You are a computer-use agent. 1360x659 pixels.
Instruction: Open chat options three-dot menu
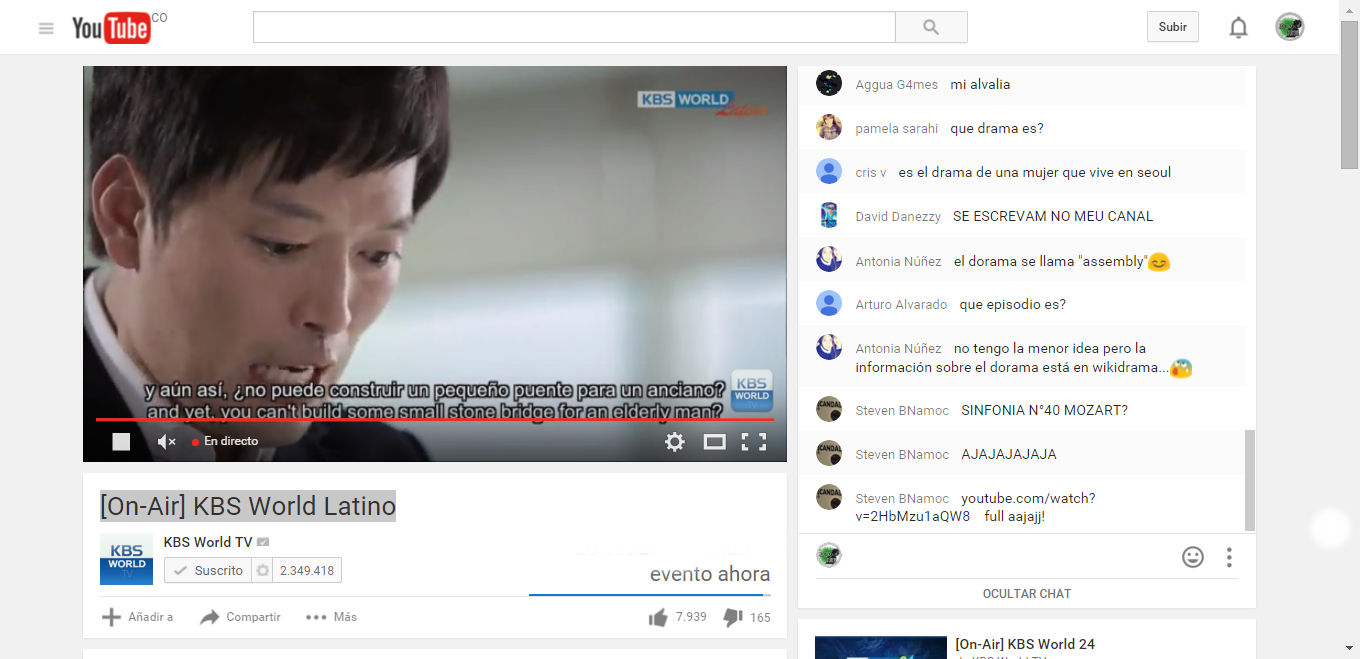coord(1229,557)
